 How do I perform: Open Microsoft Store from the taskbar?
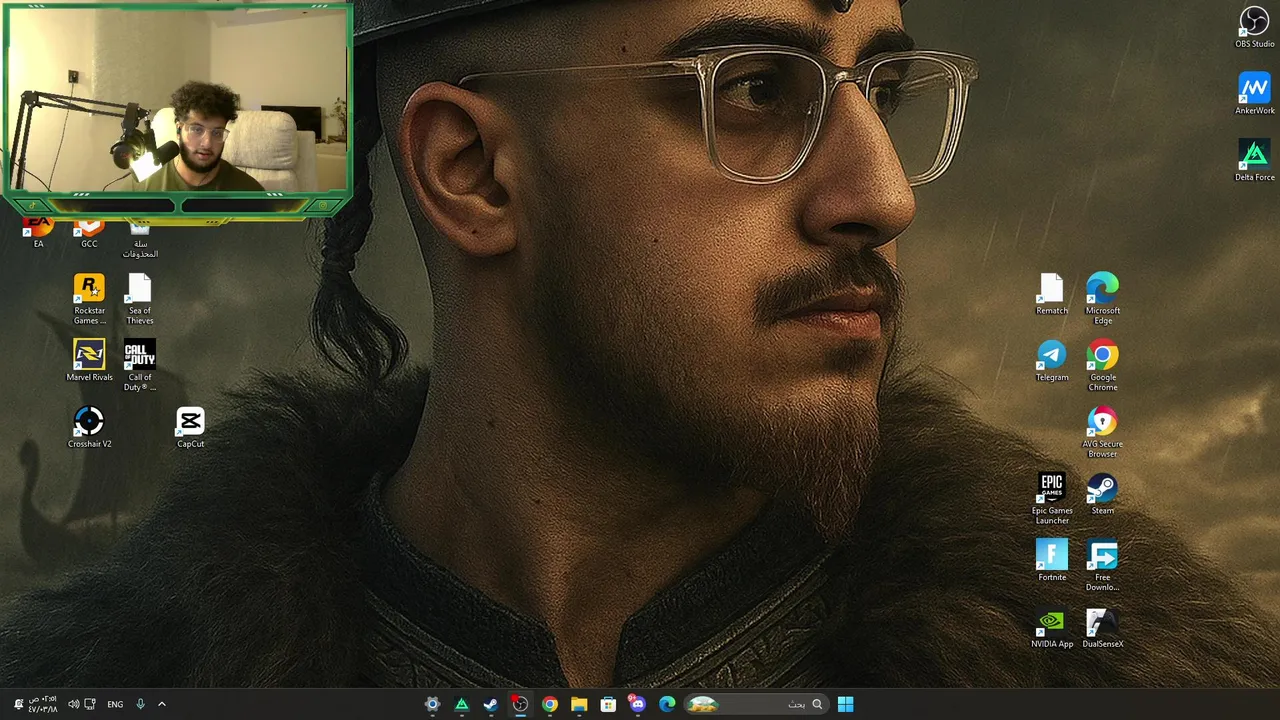pyautogui.click(x=608, y=704)
